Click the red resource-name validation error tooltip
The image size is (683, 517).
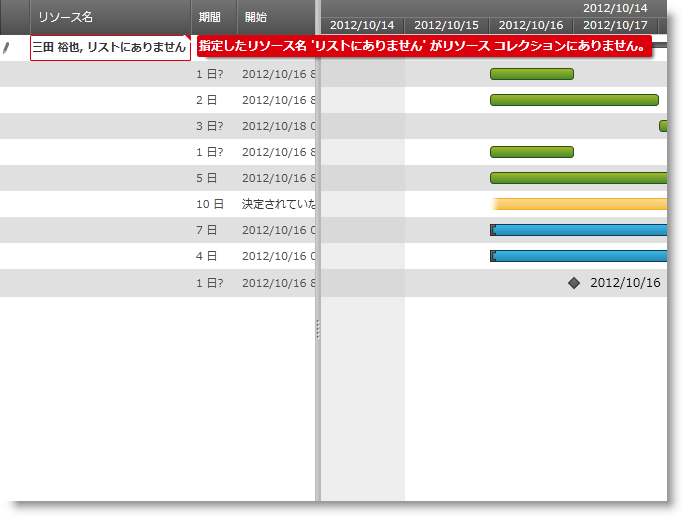(424, 46)
